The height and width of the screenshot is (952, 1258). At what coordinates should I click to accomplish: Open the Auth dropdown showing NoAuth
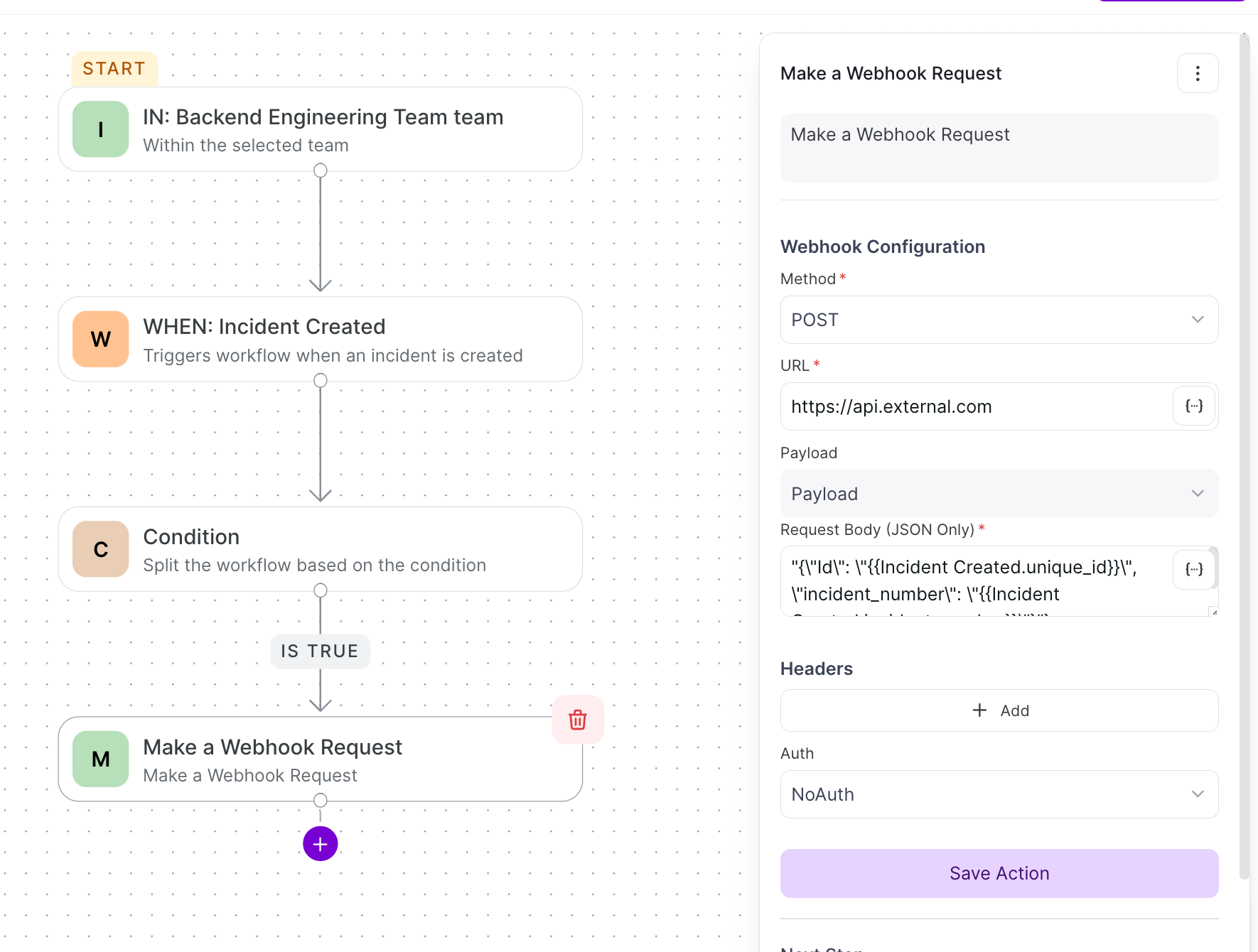999,794
